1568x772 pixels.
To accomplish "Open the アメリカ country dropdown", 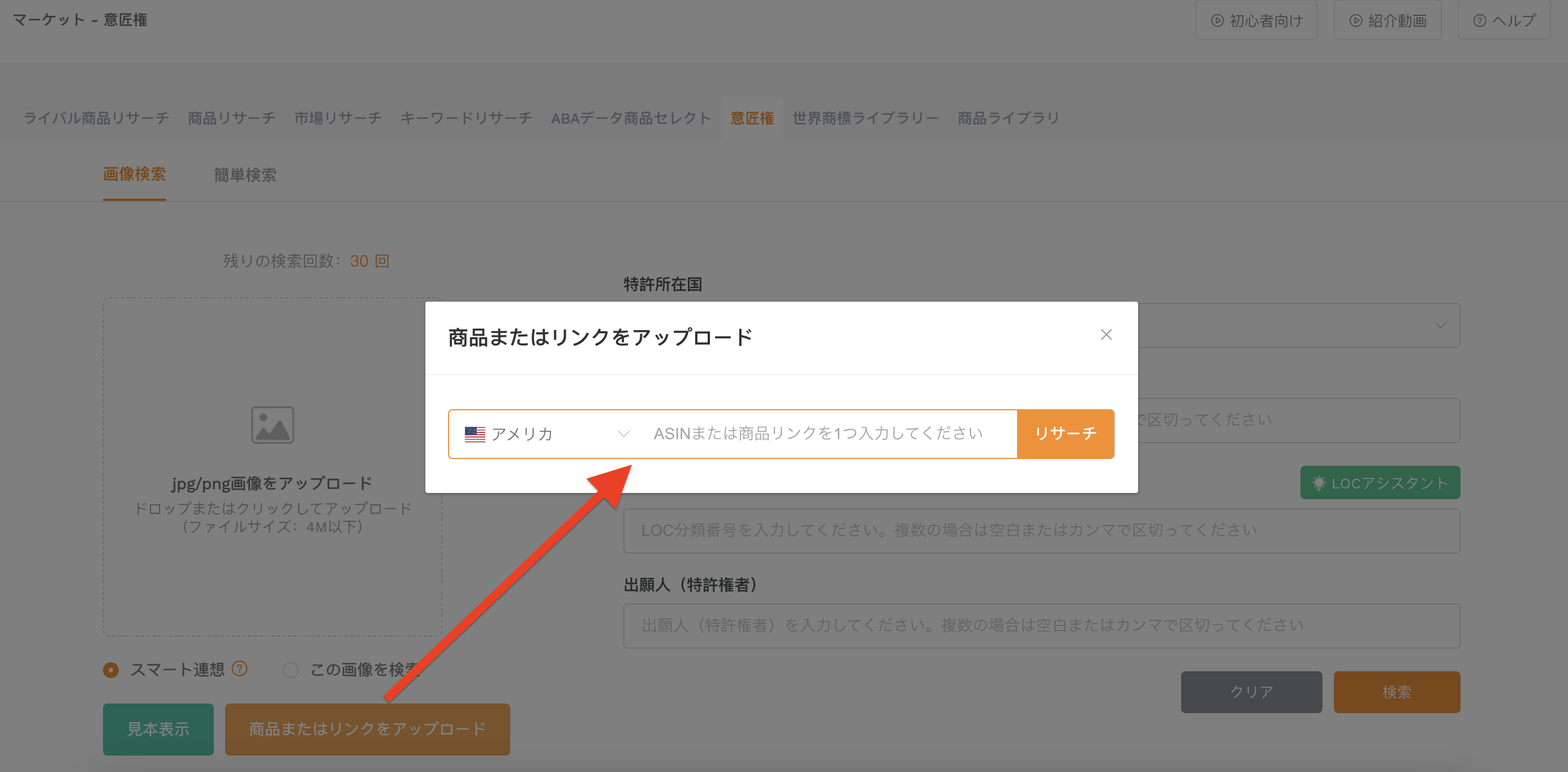I will 546,434.
